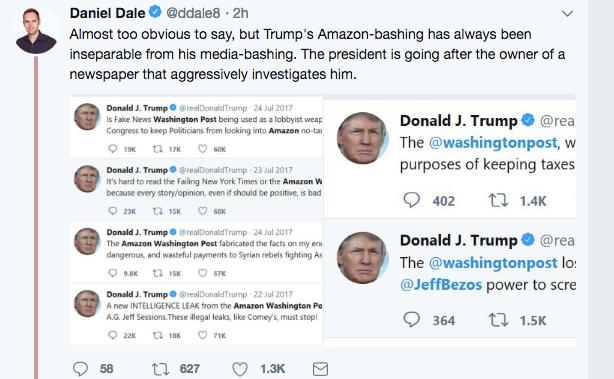Click retweet icon showing 1.5K in image
Screen dimensions: 614x379
(498, 320)
